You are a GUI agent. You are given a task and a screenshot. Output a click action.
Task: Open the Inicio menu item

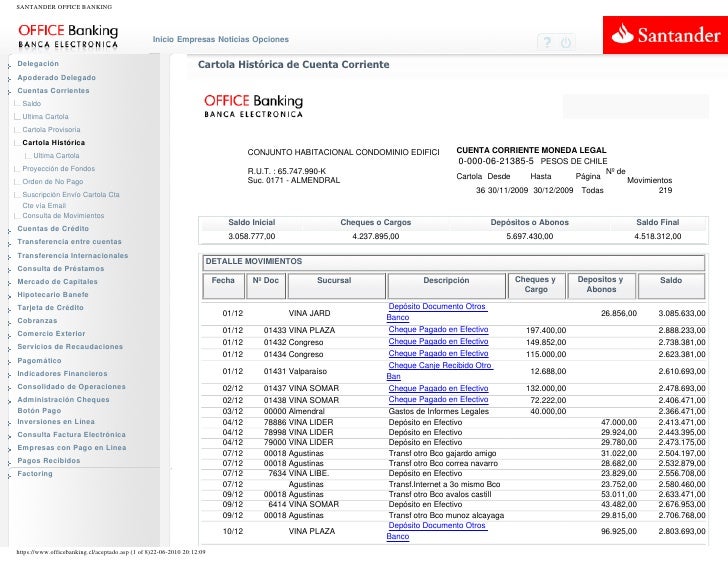tap(165, 39)
